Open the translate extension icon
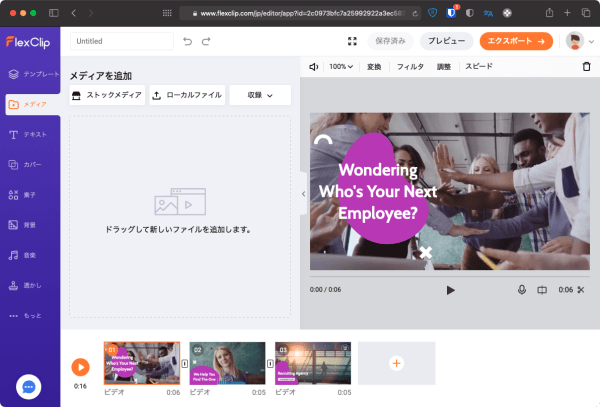The height and width of the screenshot is (407, 600). [x=488, y=13]
